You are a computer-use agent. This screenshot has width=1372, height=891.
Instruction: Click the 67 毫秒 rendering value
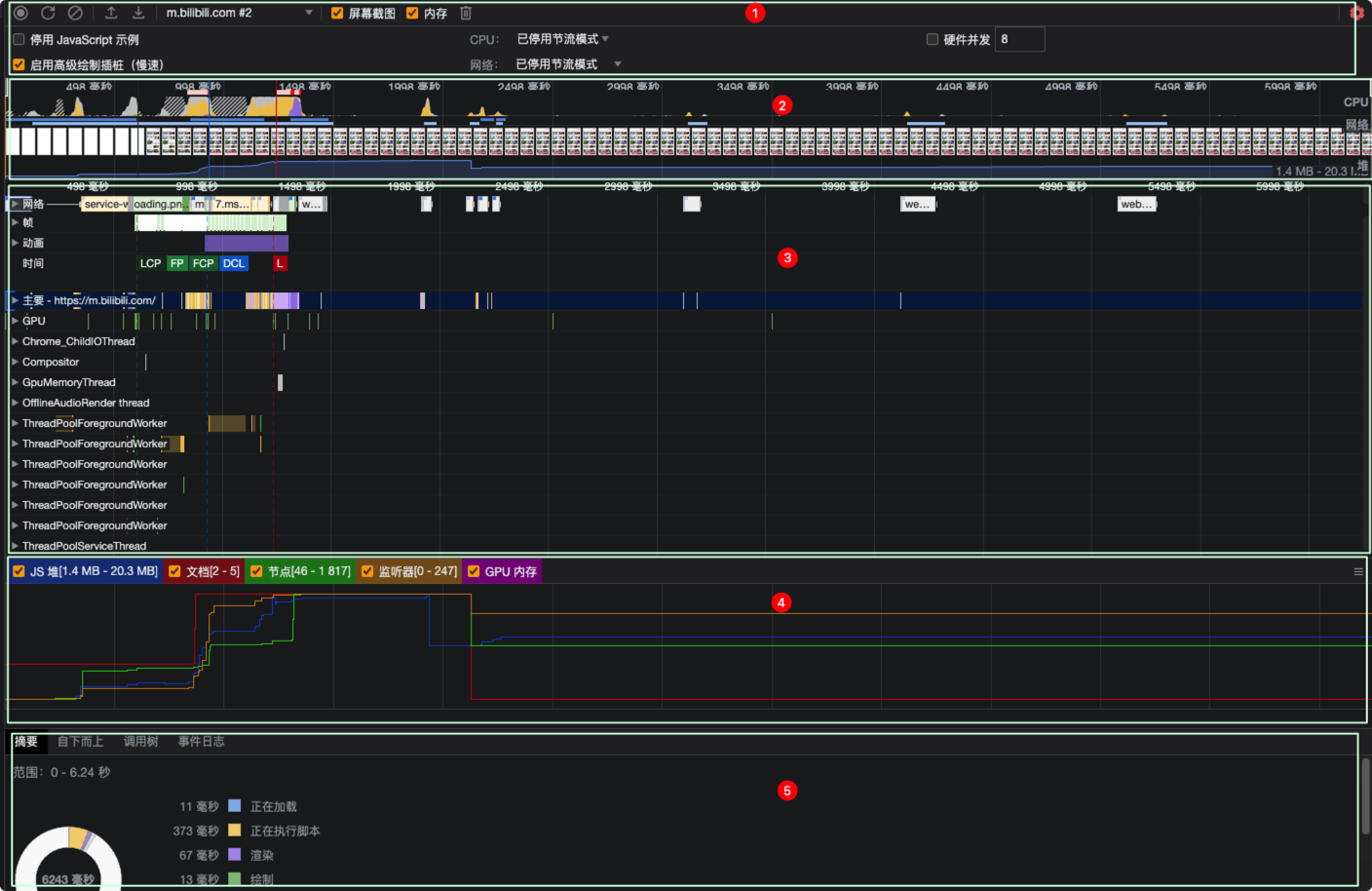(x=199, y=855)
